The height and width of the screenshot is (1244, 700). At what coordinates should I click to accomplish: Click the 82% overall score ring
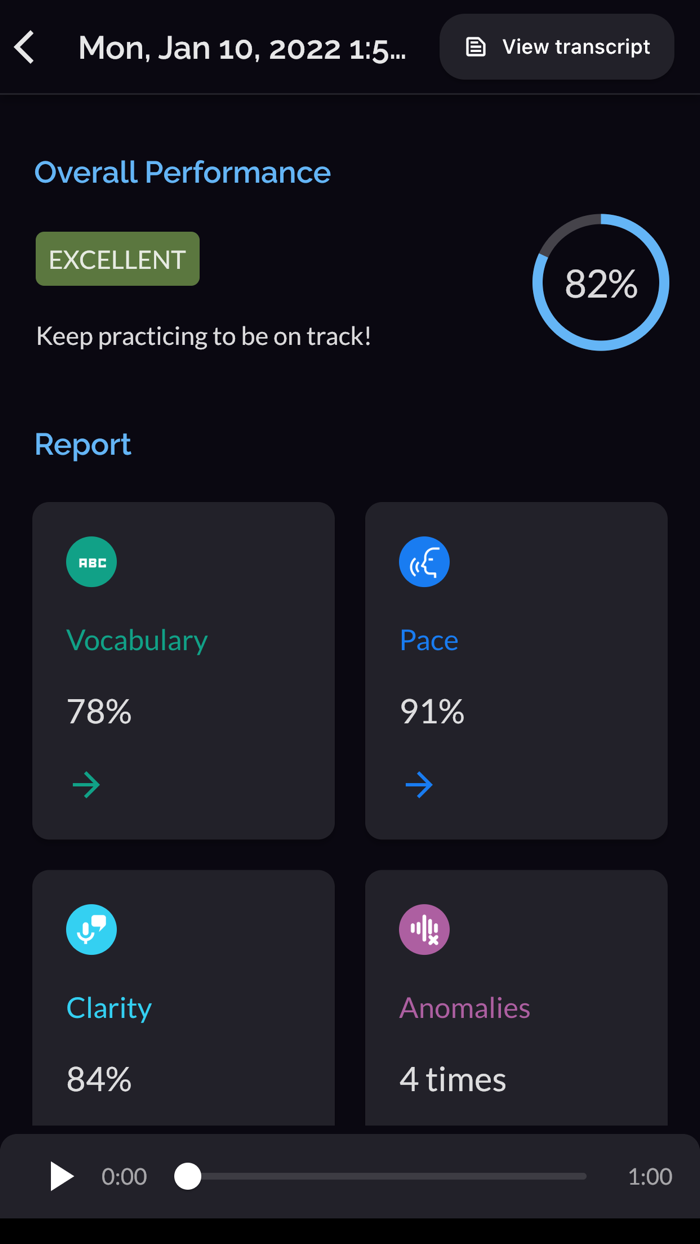coord(601,283)
